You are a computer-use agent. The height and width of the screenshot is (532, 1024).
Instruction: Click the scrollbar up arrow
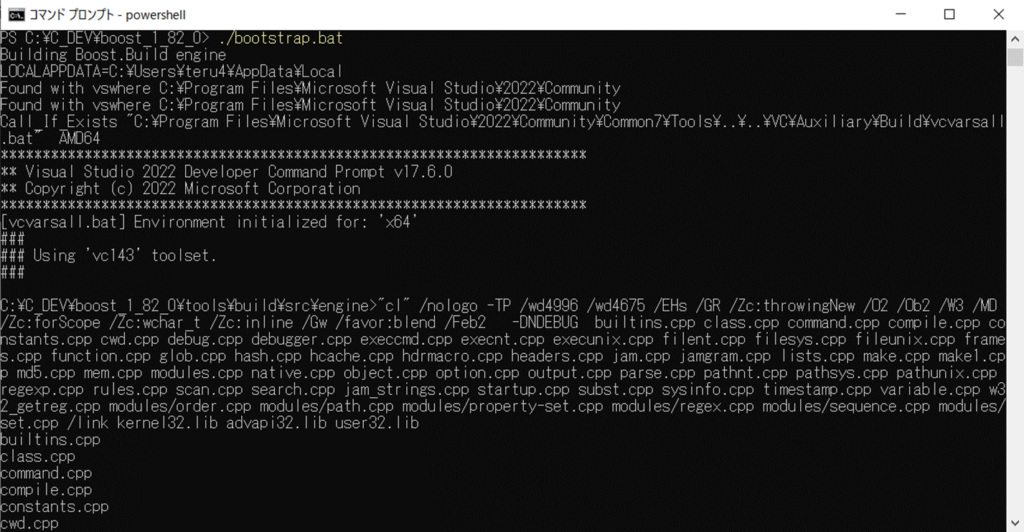[1015, 38]
